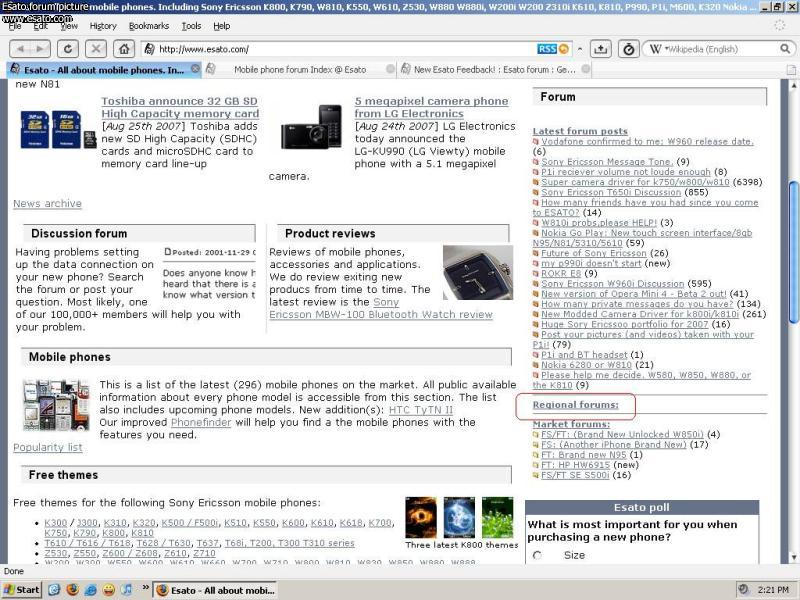This screenshot has width=800, height=600.
Task: Open 'Future of Sony Ericsson' forum post
Action: (x=594, y=253)
